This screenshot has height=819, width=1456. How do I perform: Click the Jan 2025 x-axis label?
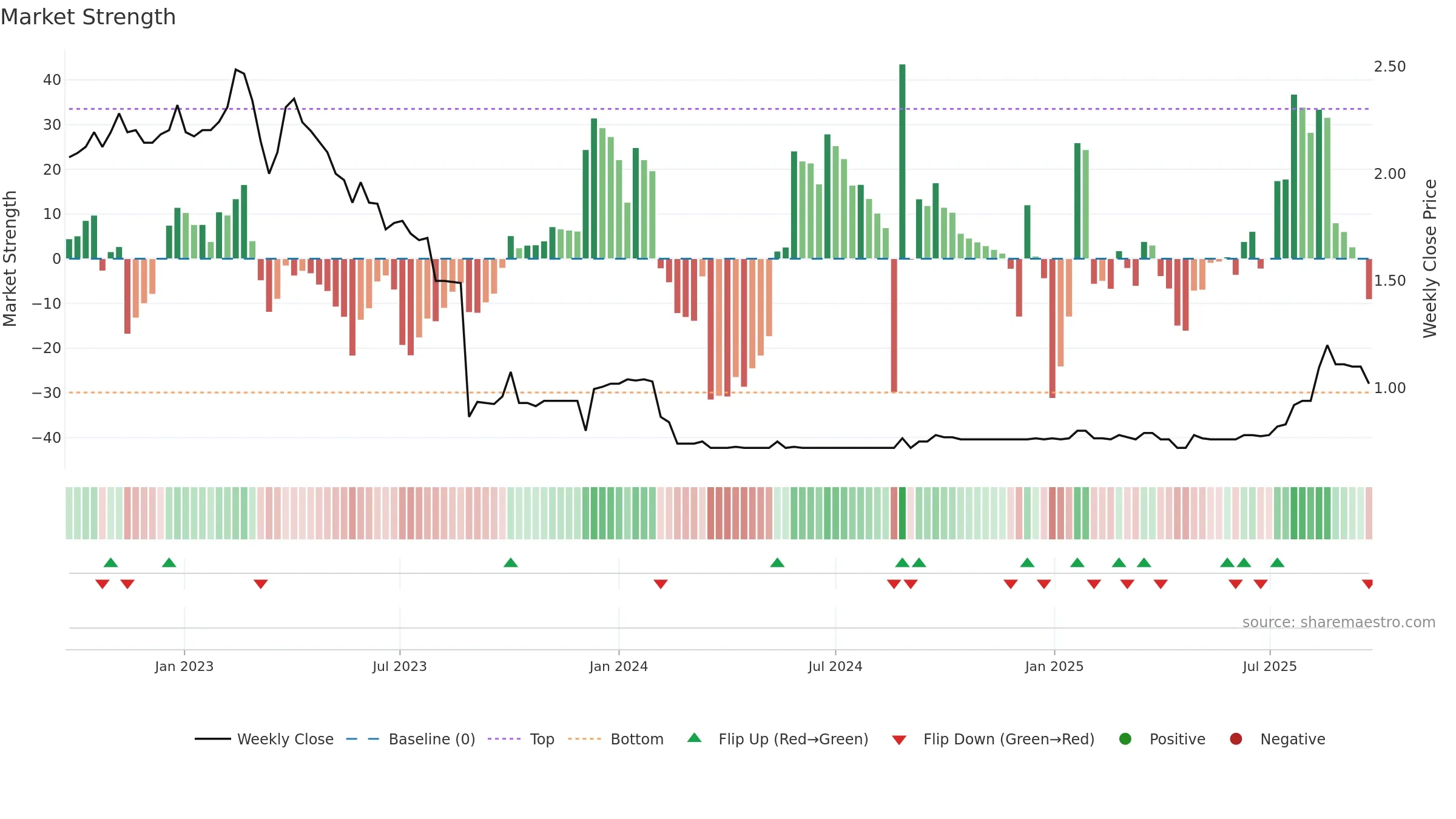point(1054,666)
